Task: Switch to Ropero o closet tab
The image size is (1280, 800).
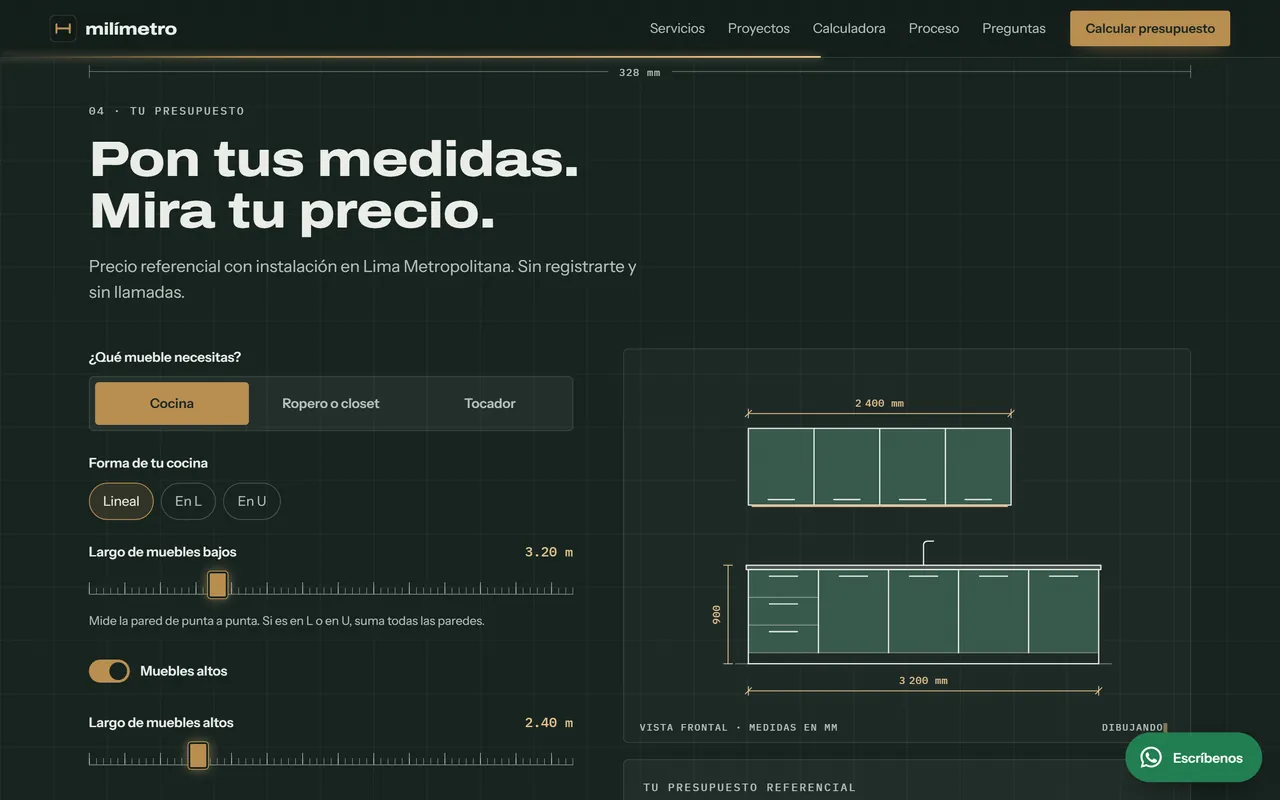Action: [x=331, y=403]
